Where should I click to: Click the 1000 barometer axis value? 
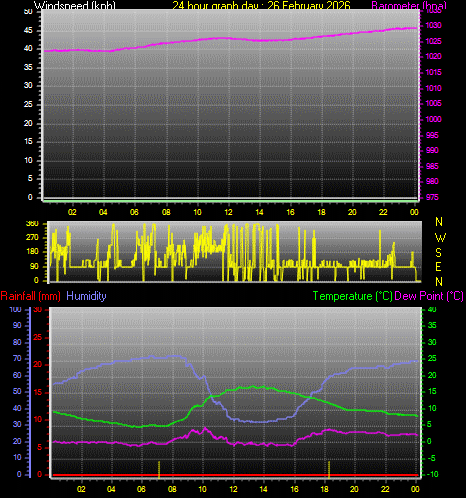[x=433, y=119]
